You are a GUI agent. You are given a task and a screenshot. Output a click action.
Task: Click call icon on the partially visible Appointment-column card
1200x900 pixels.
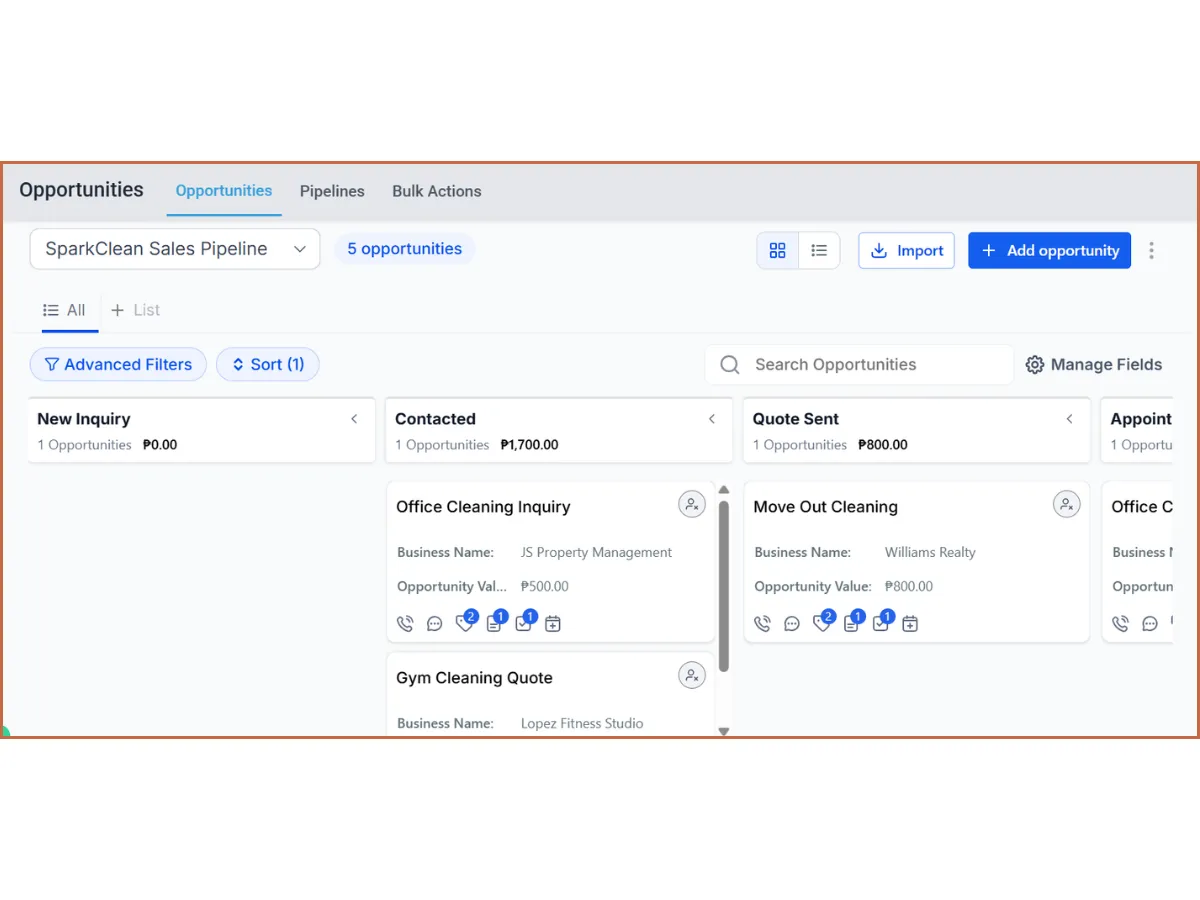tap(1121, 624)
